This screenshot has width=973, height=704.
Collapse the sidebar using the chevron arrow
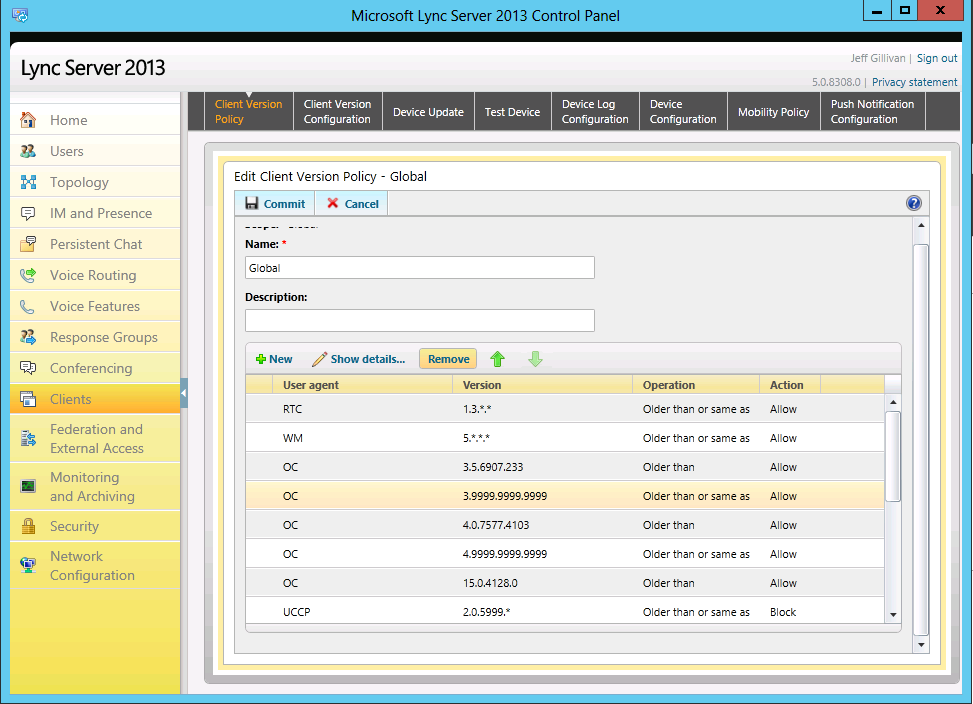(x=184, y=395)
